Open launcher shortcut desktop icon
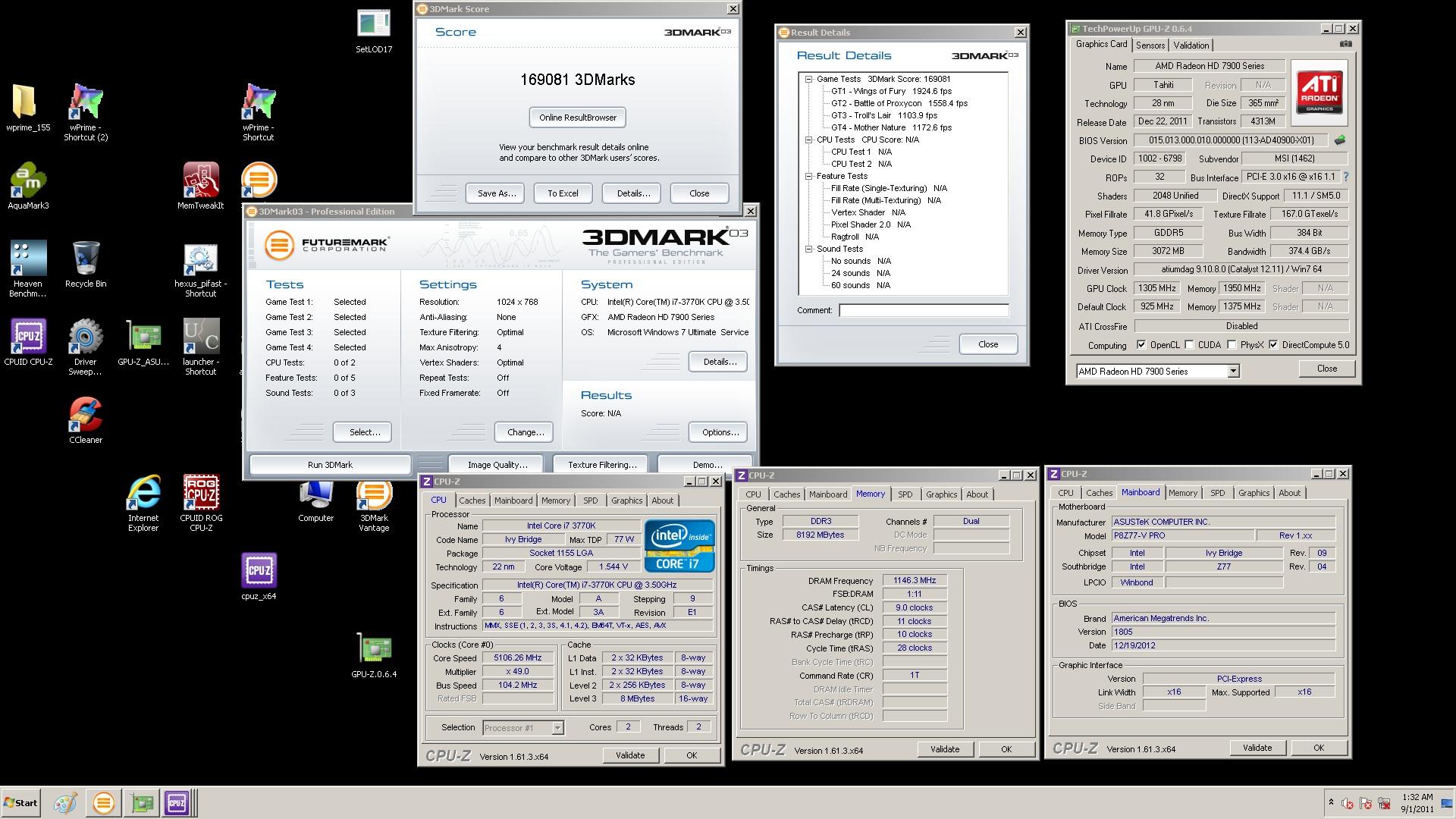1456x819 pixels. click(x=200, y=347)
